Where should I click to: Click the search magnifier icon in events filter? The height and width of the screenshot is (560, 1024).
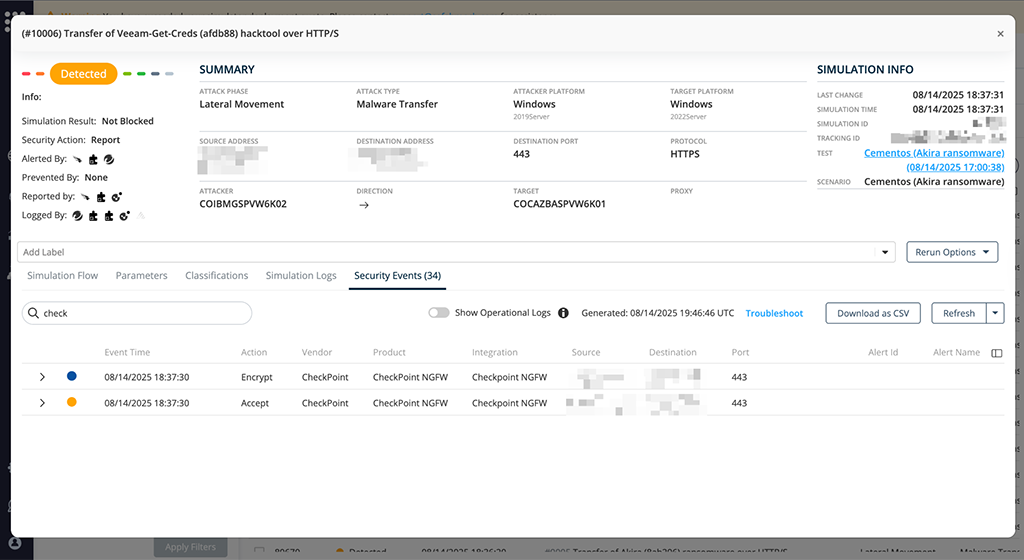pos(33,313)
